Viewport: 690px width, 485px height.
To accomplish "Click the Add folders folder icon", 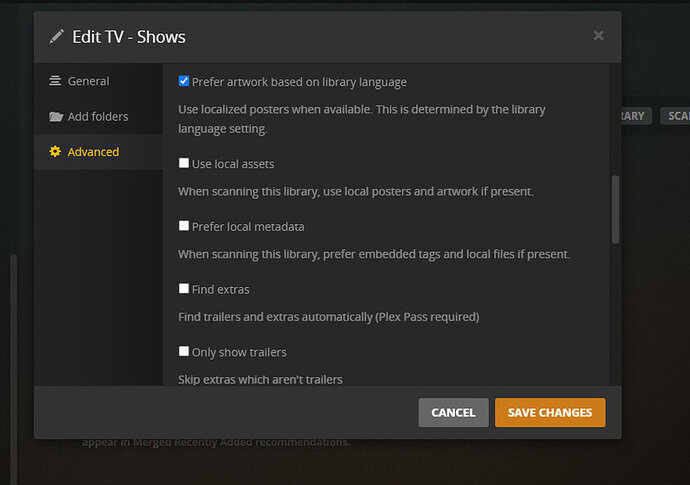I will (x=56, y=117).
